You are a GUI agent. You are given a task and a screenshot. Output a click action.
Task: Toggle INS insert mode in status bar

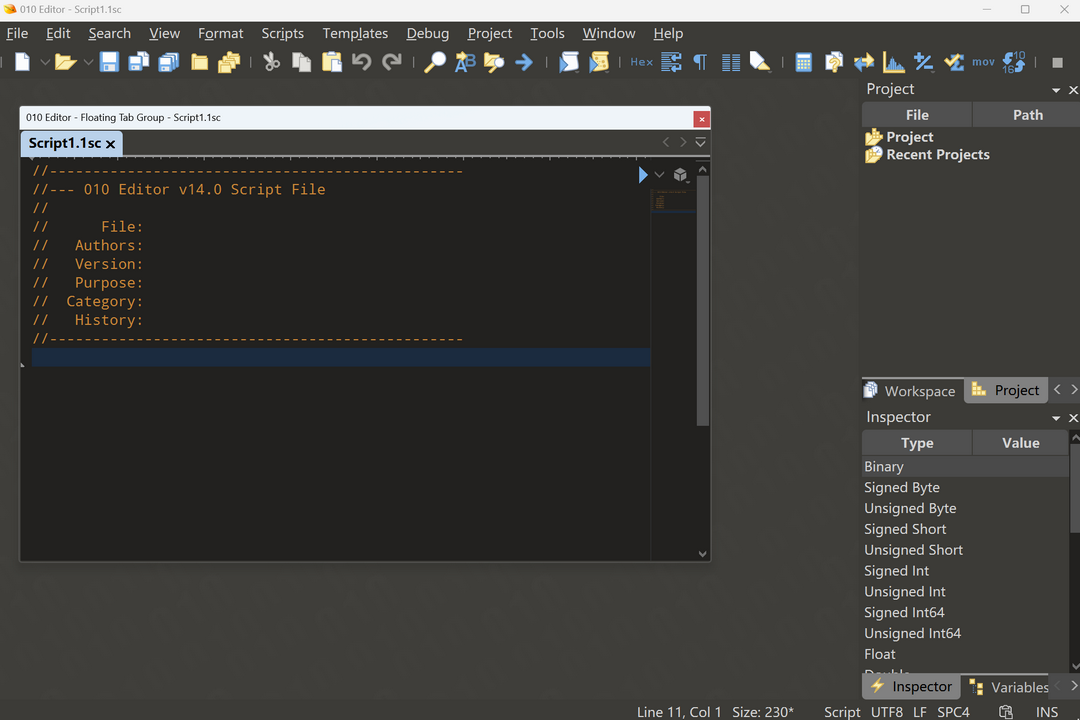[1047, 712]
